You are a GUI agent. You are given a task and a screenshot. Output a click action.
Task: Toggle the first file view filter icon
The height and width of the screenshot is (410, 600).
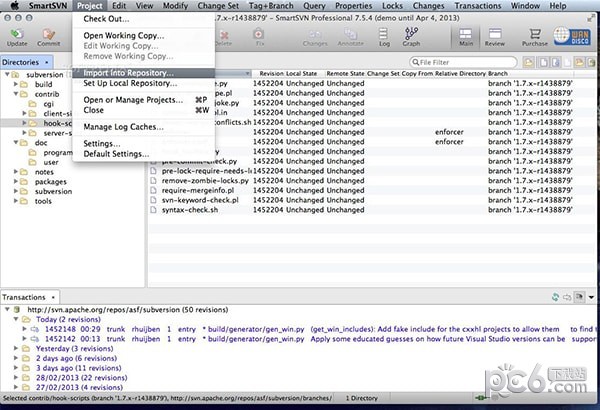click(x=528, y=62)
